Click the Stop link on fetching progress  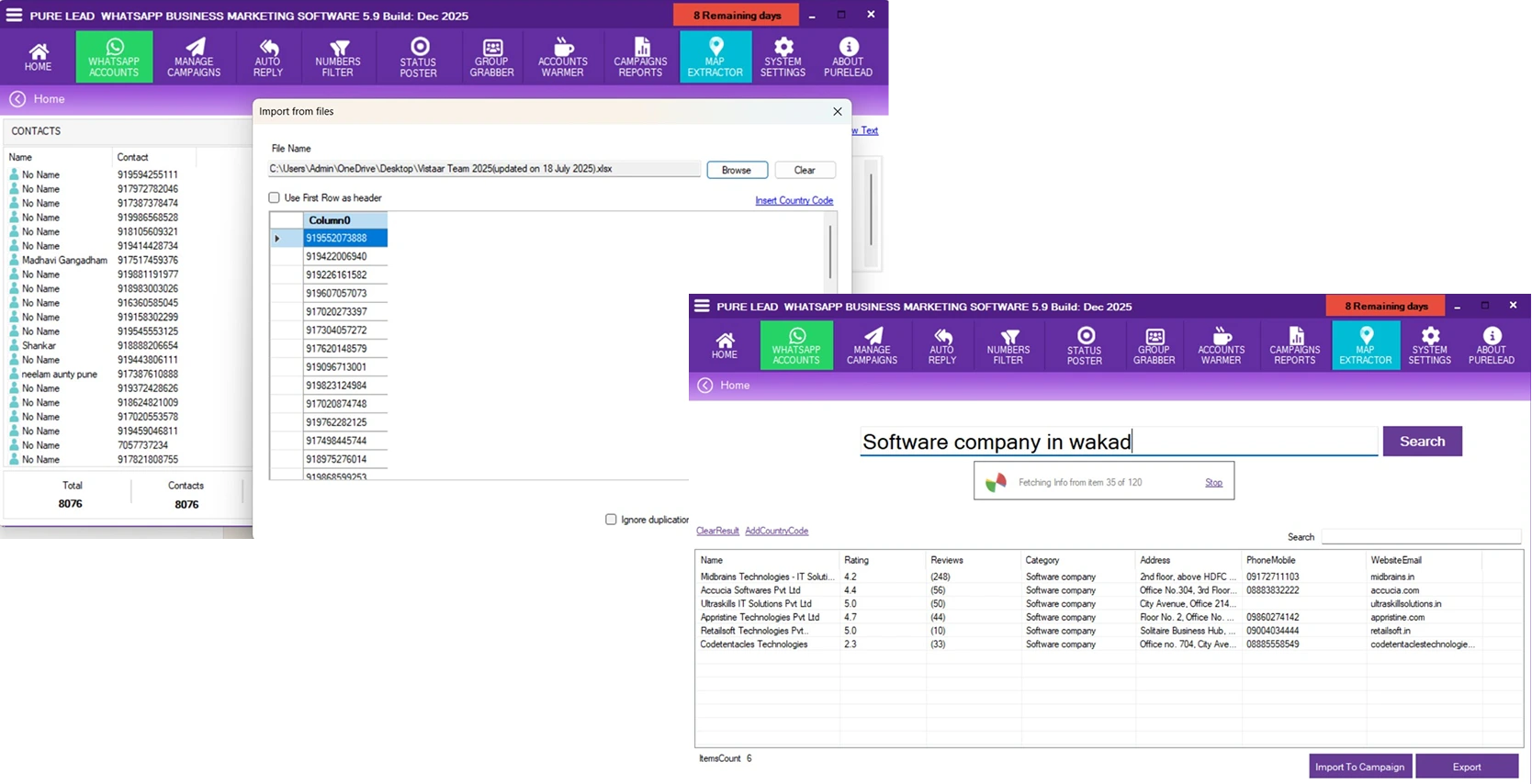(x=1213, y=483)
